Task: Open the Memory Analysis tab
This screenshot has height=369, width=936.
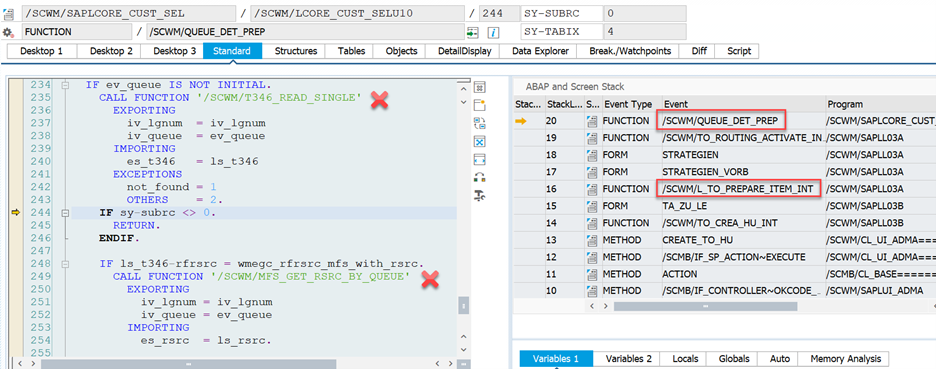Action: click(x=845, y=359)
